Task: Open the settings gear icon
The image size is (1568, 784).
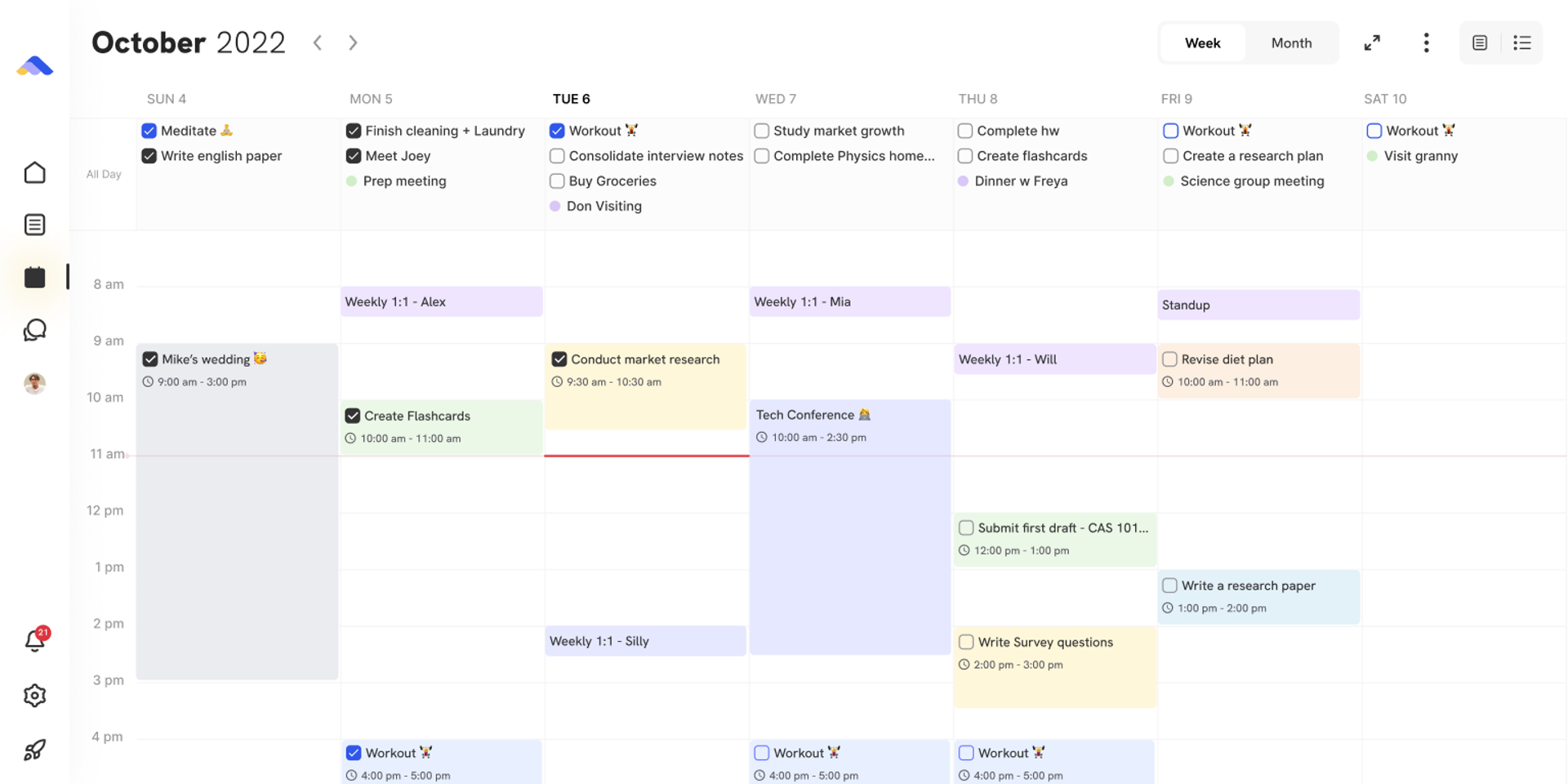Action: [34, 696]
